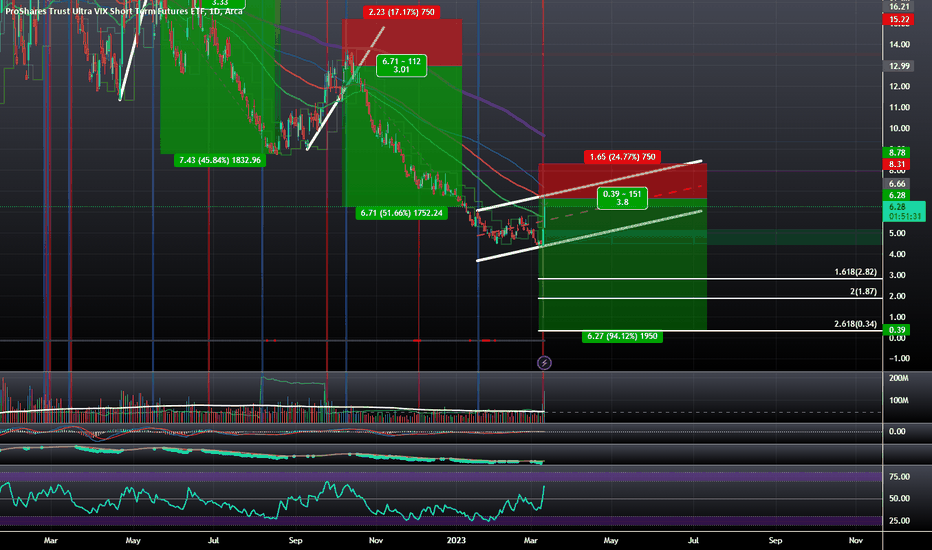Click the 2023 label on time axis
The width and height of the screenshot is (932, 550).
tap(456, 540)
